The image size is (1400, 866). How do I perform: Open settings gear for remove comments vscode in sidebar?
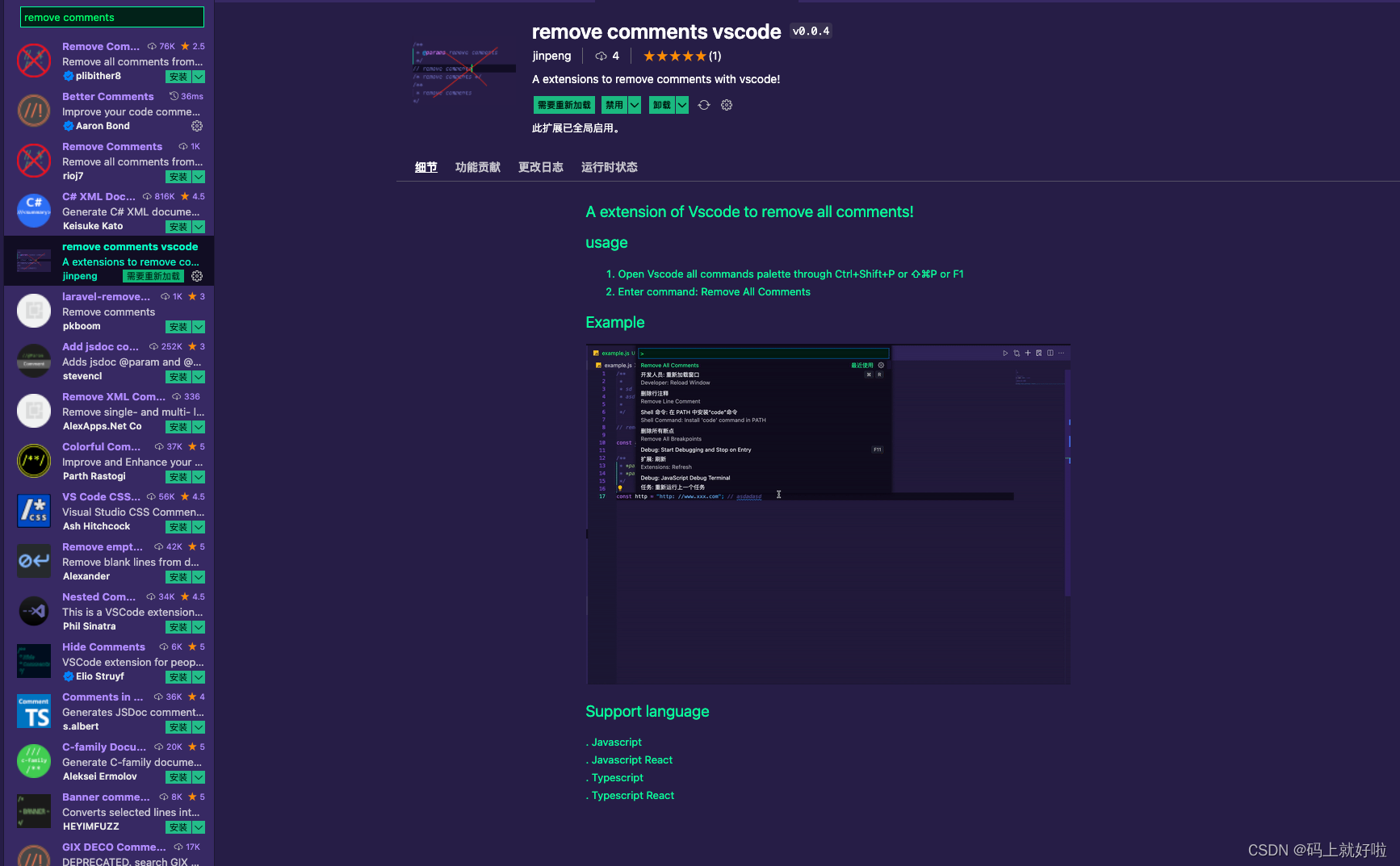(197, 275)
